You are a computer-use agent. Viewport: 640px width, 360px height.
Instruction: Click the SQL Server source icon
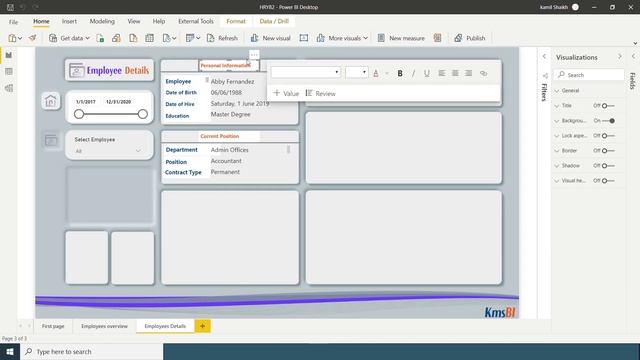click(133, 38)
